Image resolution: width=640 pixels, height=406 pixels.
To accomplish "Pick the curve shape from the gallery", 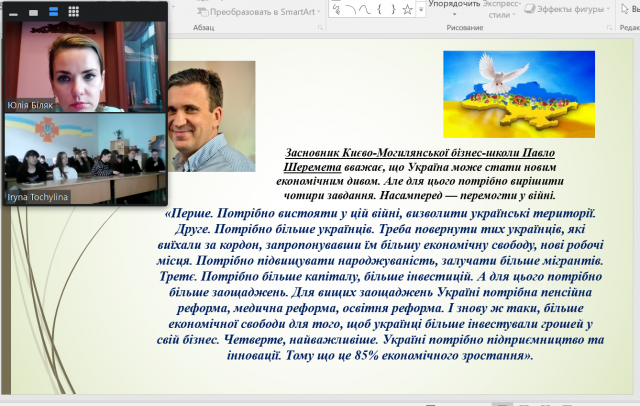I will click(x=364, y=9).
